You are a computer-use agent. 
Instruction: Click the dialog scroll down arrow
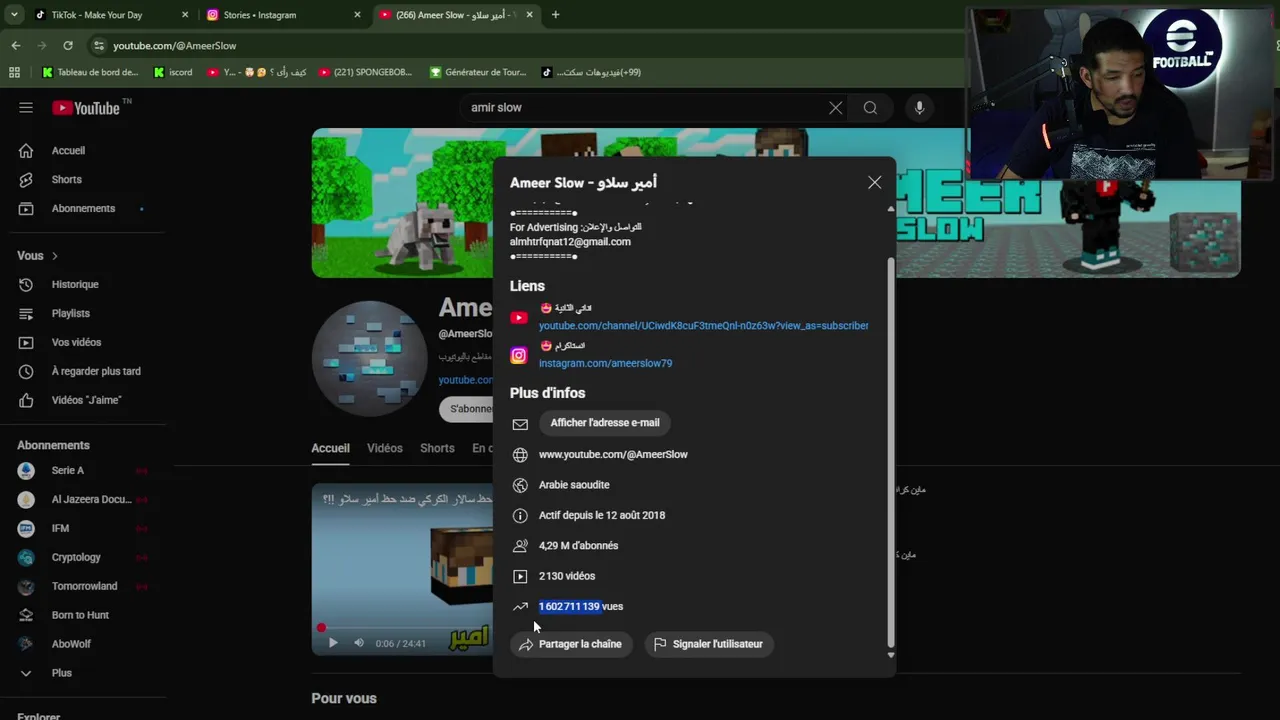[891, 655]
